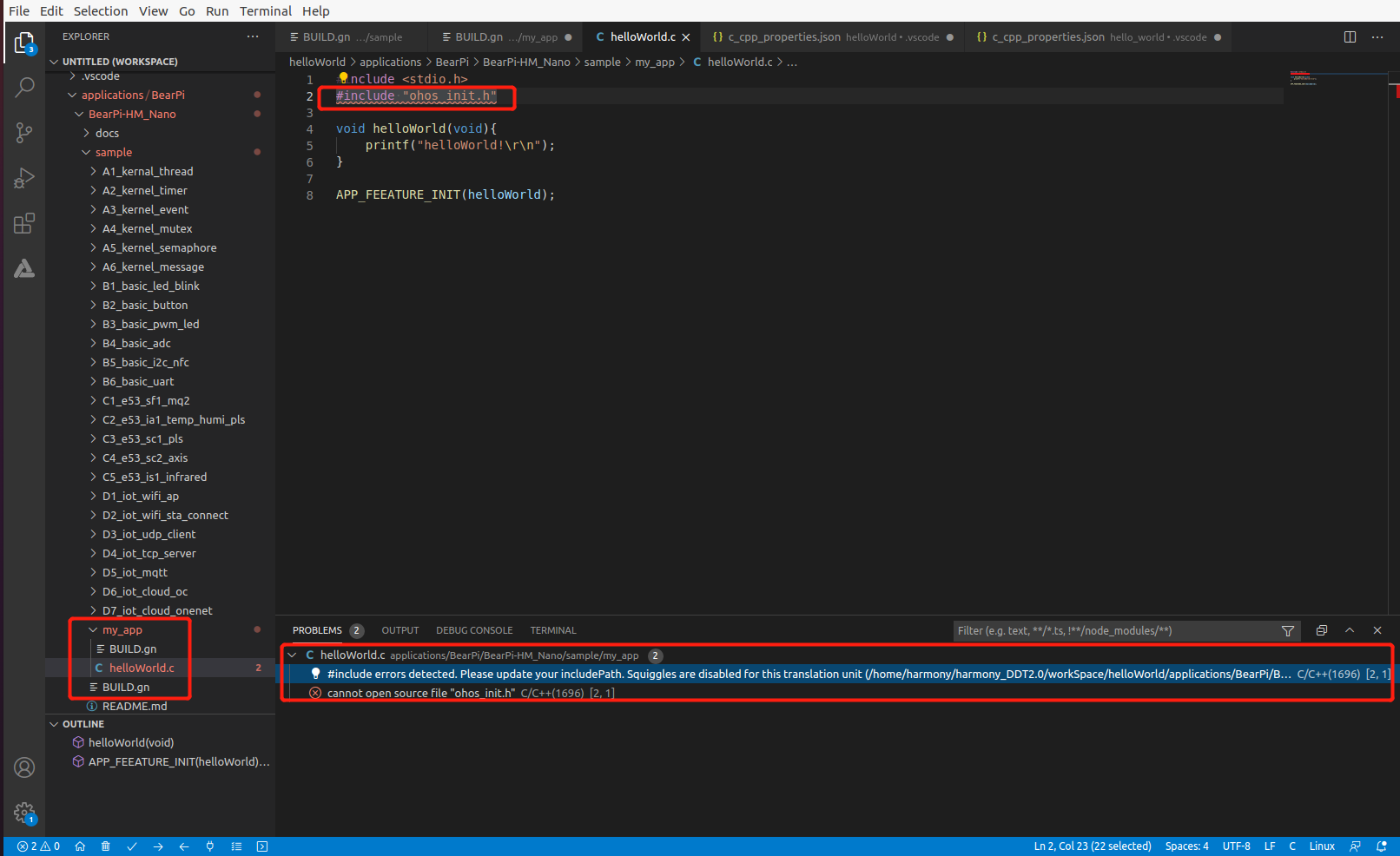Click the checkmark Build icon in status bar
1400x856 pixels.
(x=132, y=846)
